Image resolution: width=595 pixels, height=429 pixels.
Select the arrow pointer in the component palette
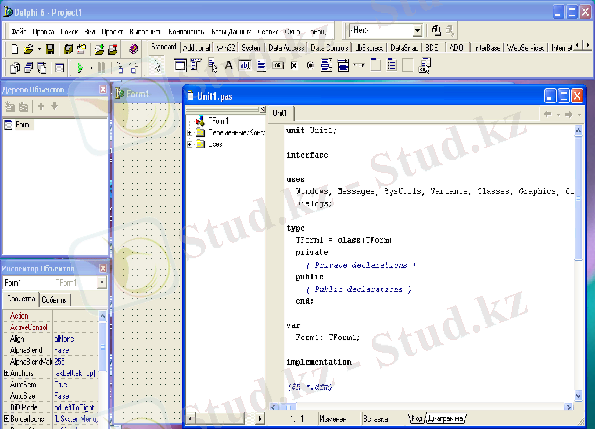click(157, 66)
